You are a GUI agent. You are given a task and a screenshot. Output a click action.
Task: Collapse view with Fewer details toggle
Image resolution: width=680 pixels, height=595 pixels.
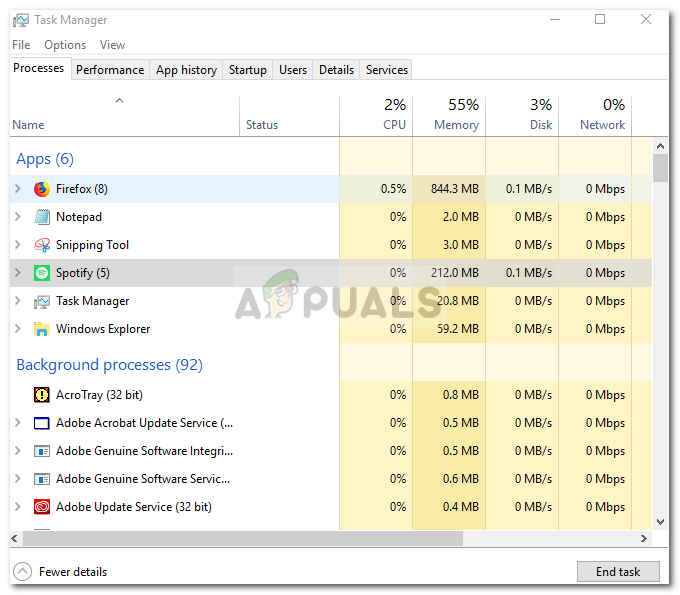pyautogui.click(x=22, y=572)
